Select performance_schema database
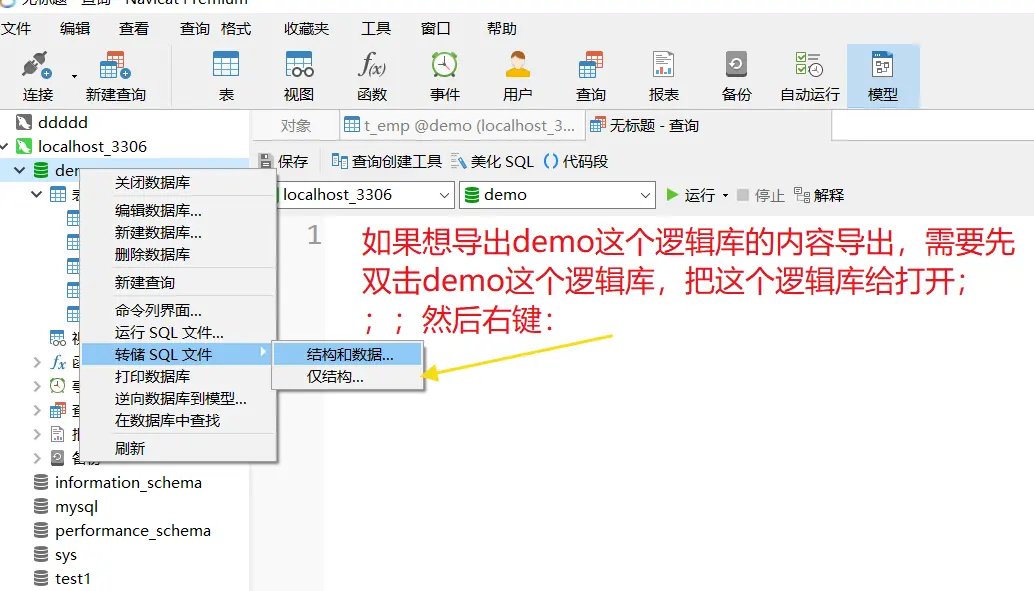This screenshot has width=1034, height=591. coord(133,530)
